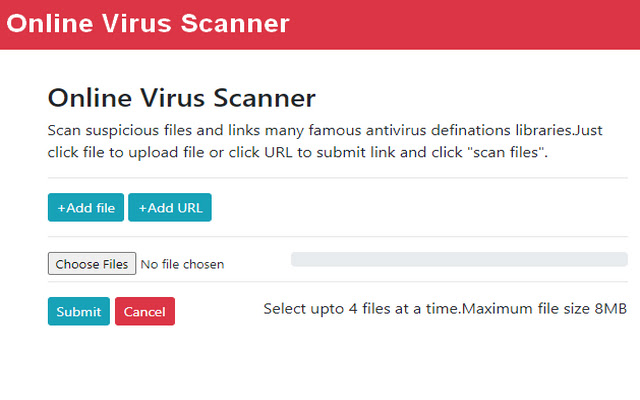640x400 pixels.
Task: Cancel the upload with the red button
Action: tap(144, 312)
